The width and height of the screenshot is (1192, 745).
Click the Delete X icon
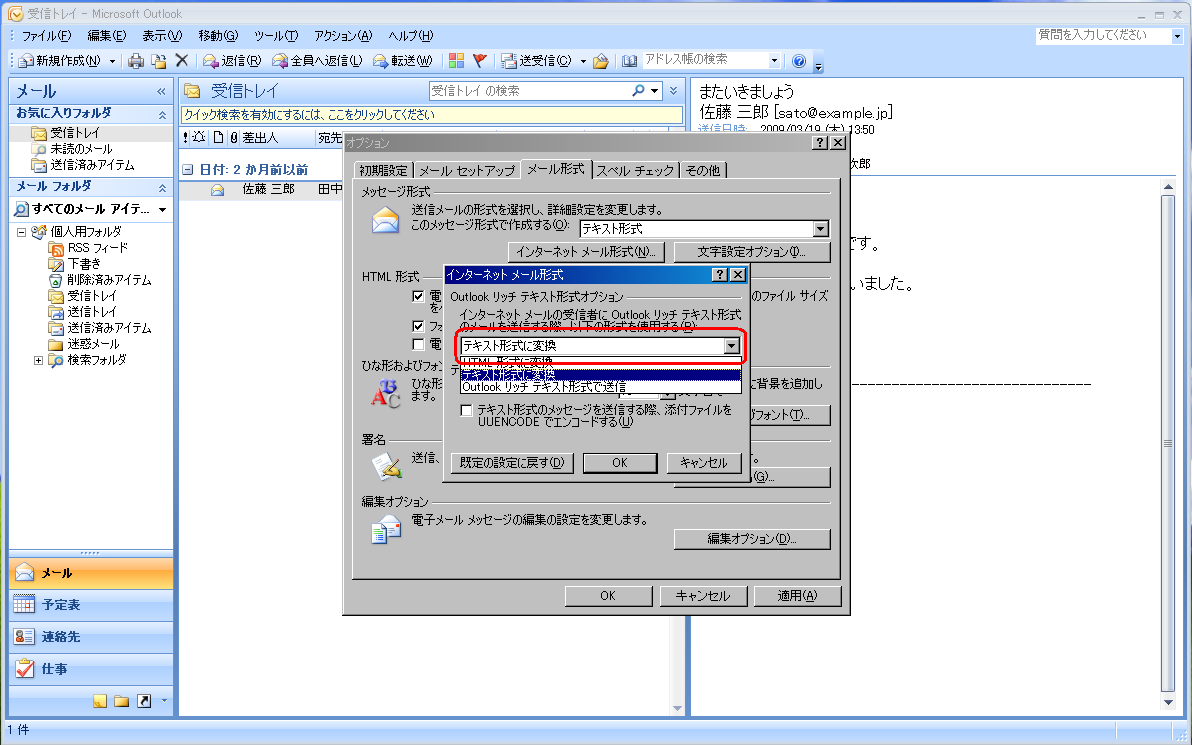tap(182, 60)
